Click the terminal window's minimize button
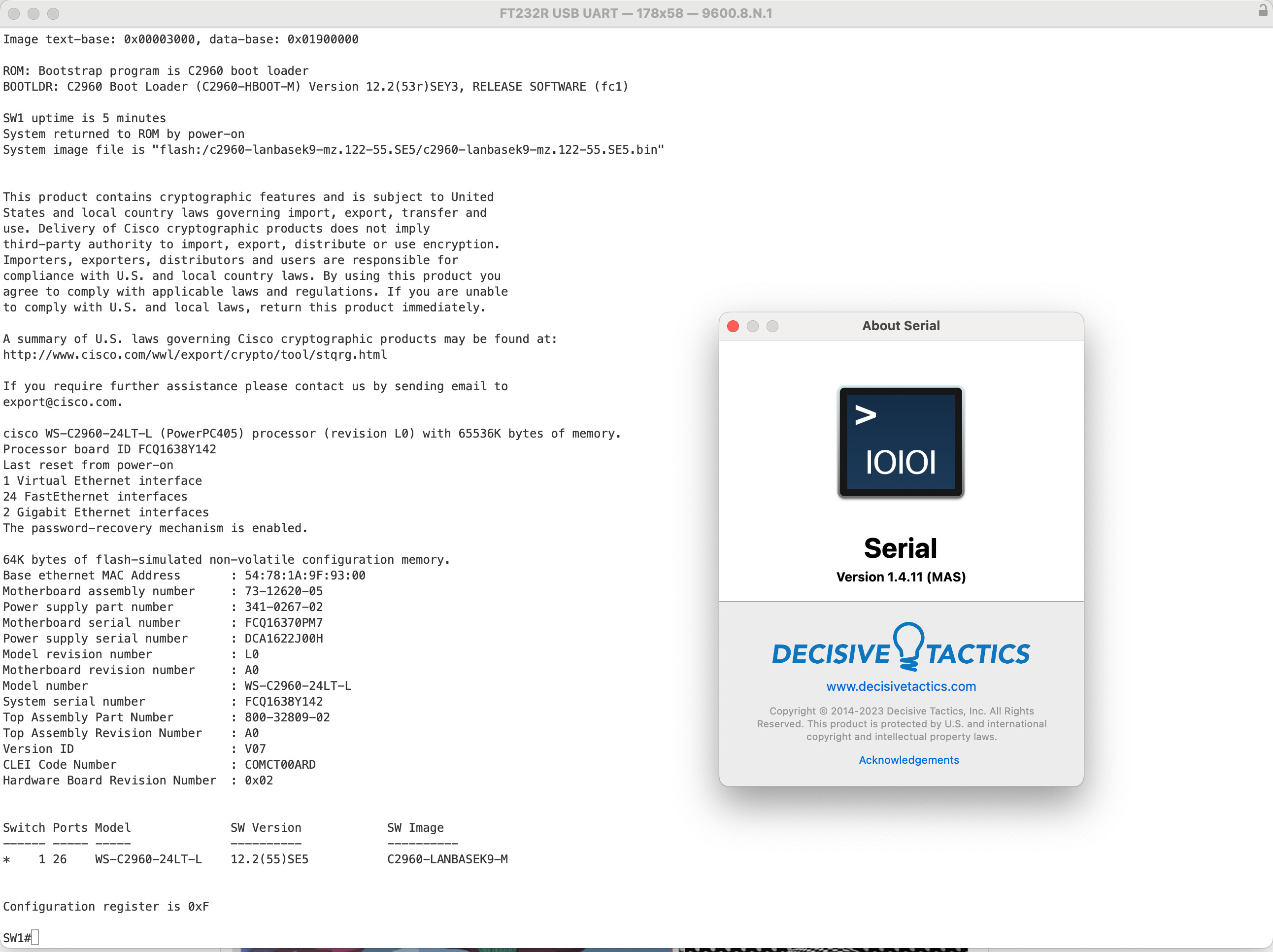Image resolution: width=1273 pixels, height=952 pixels. pyautogui.click(x=33, y=13)
